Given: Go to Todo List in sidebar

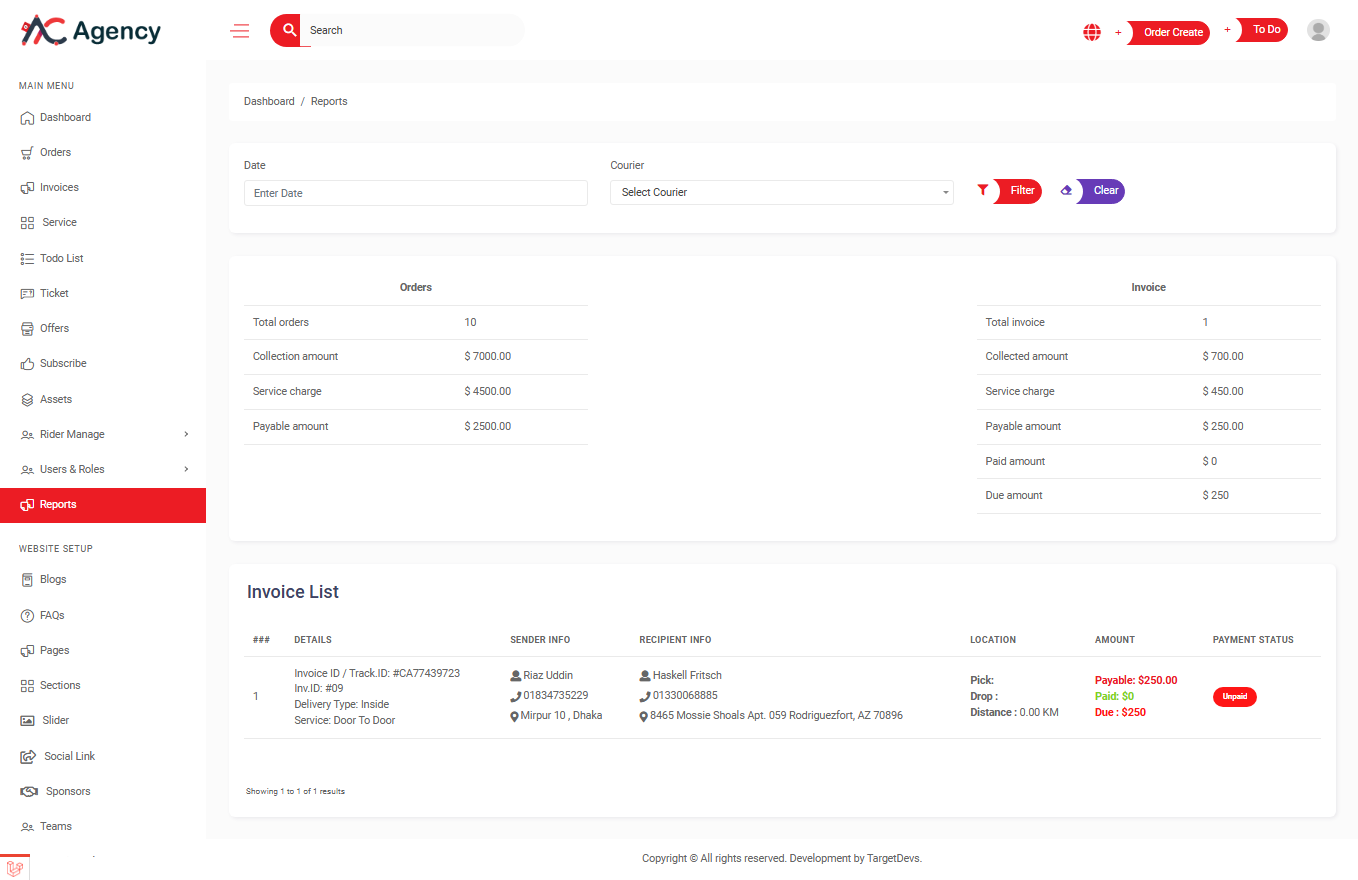Looking at the screenshot, I should pos(61,259).
